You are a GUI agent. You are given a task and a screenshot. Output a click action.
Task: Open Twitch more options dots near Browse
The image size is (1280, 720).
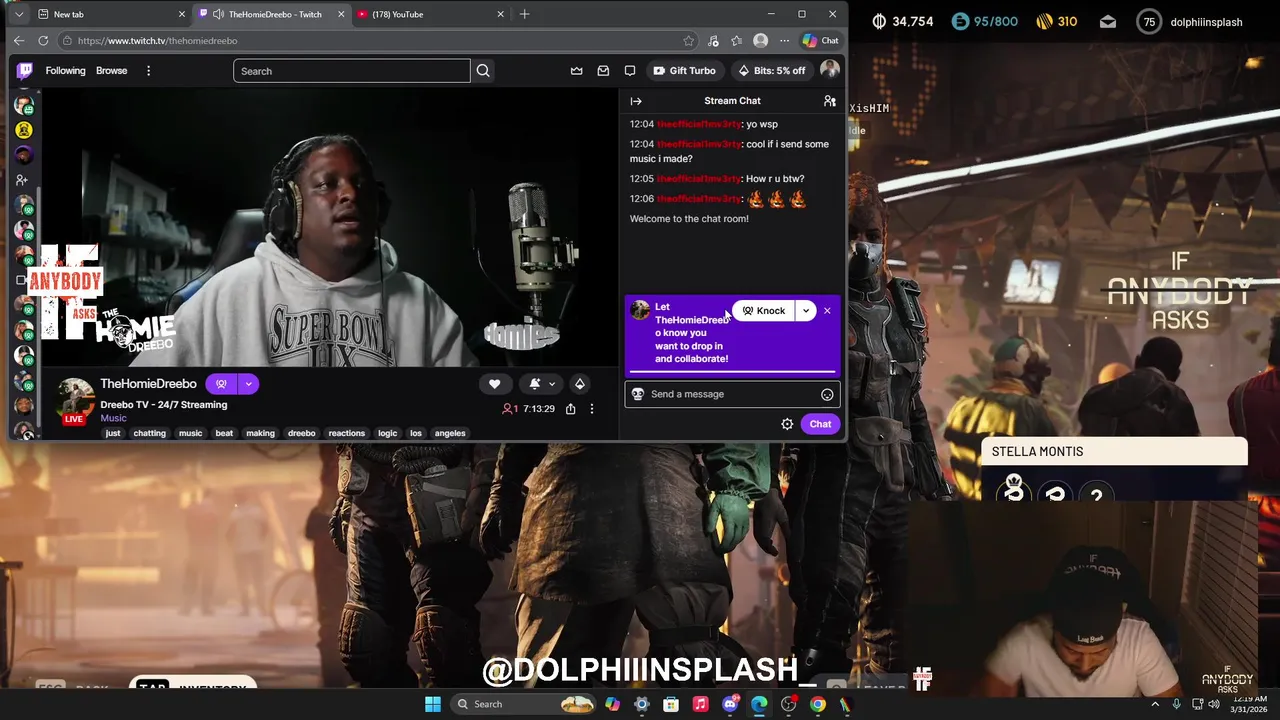pos(148,71)
